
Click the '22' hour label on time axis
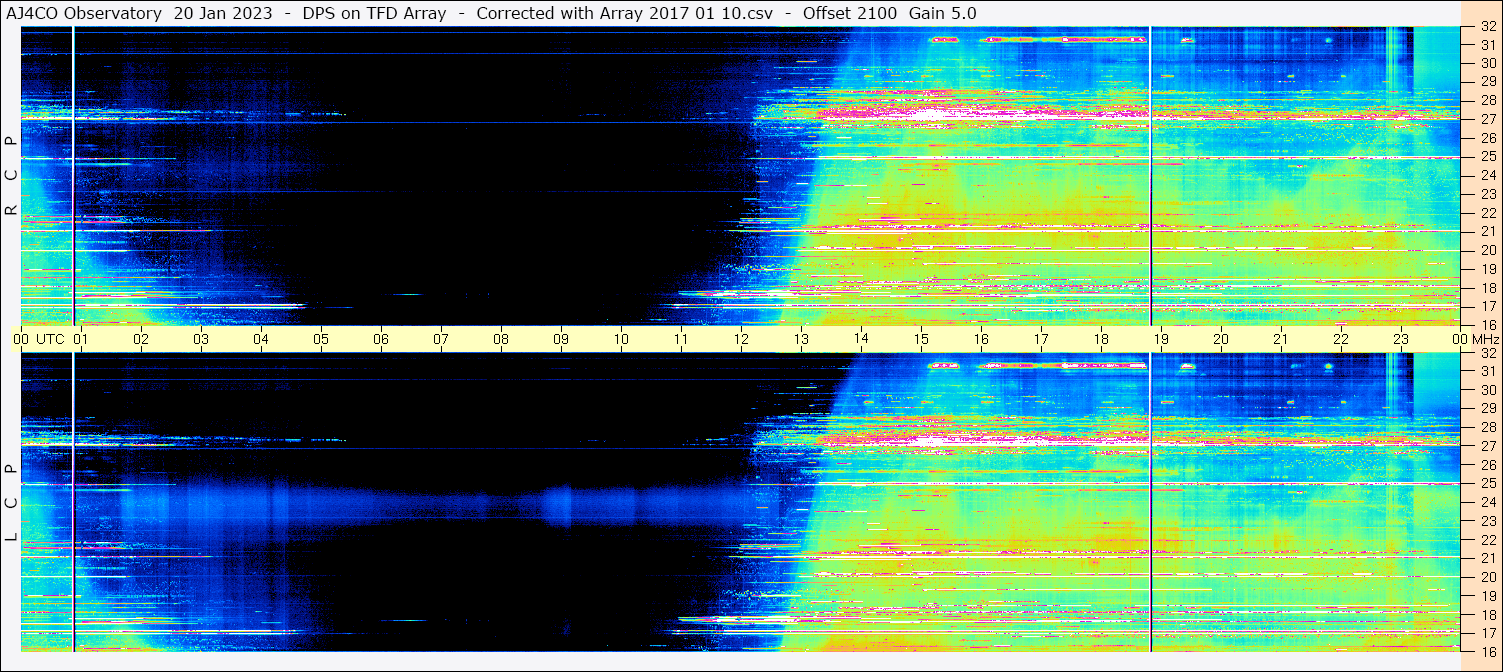pos(1341,339)
